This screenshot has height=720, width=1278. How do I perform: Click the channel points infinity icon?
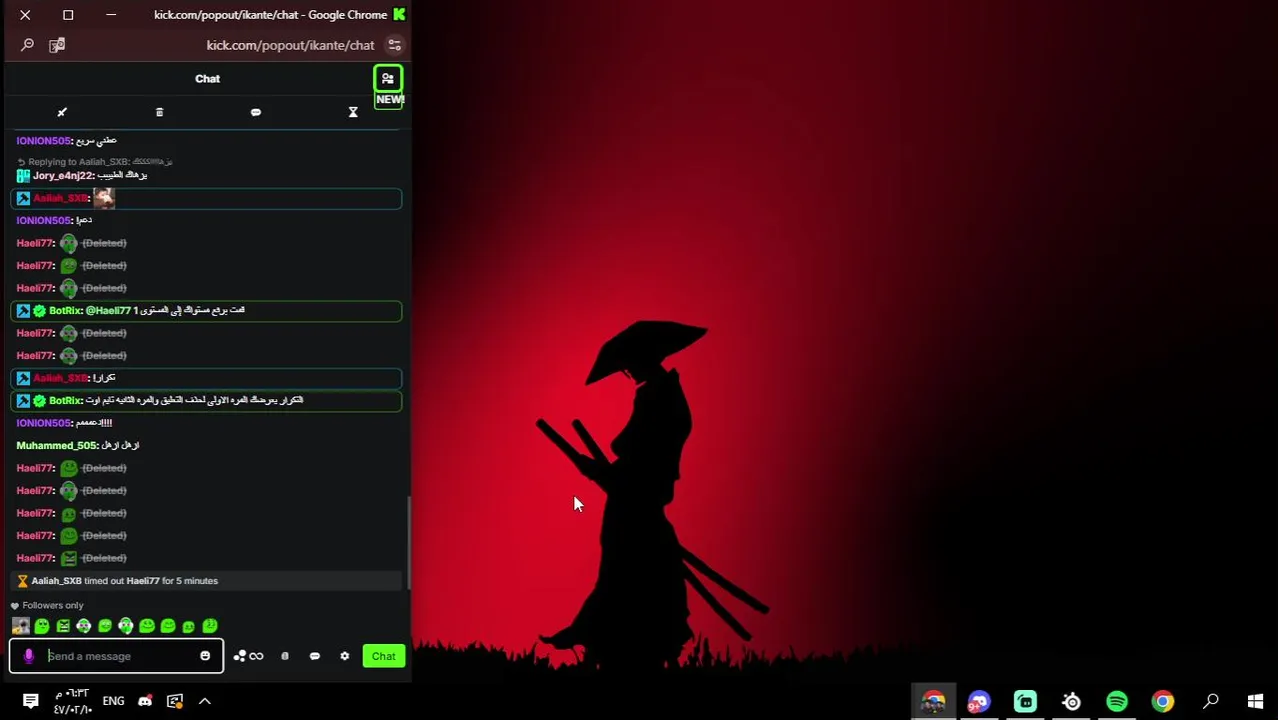point(249,656)
